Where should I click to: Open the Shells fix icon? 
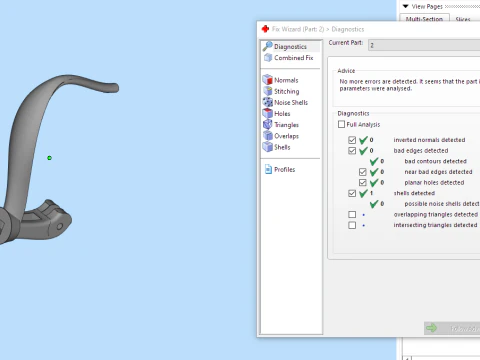point(267,147)
